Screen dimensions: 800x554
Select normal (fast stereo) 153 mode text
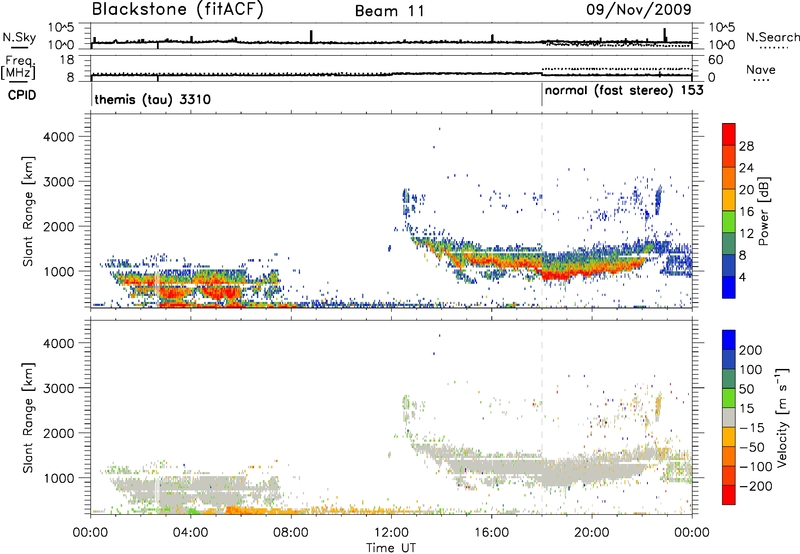point(624,91)
